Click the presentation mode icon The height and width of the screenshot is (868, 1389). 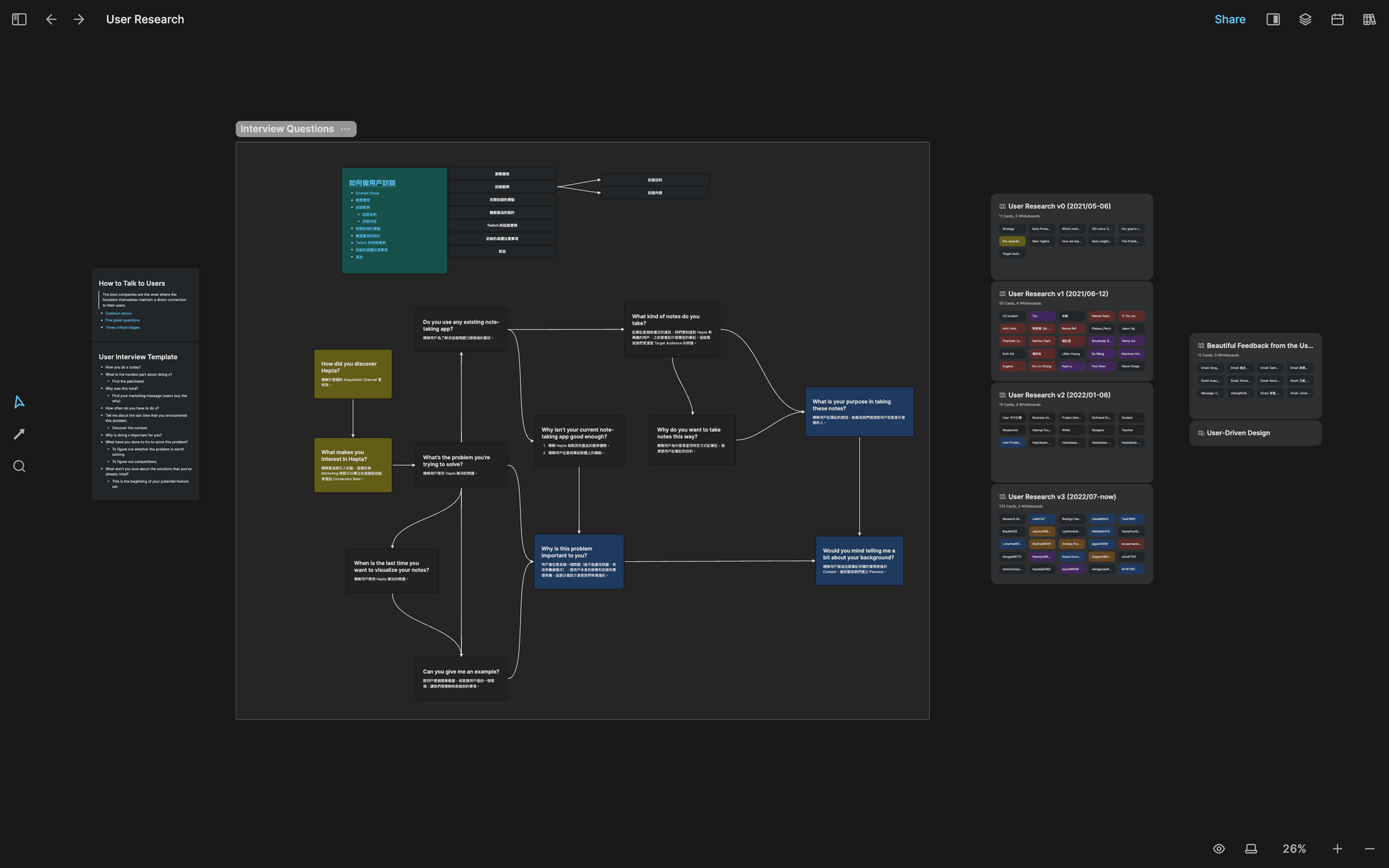(1251, 849)
